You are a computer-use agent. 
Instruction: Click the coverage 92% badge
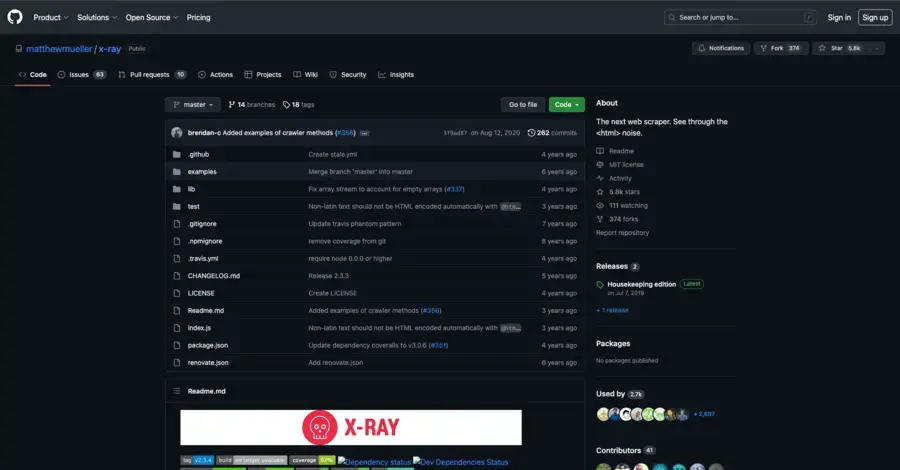click(312, 460)
